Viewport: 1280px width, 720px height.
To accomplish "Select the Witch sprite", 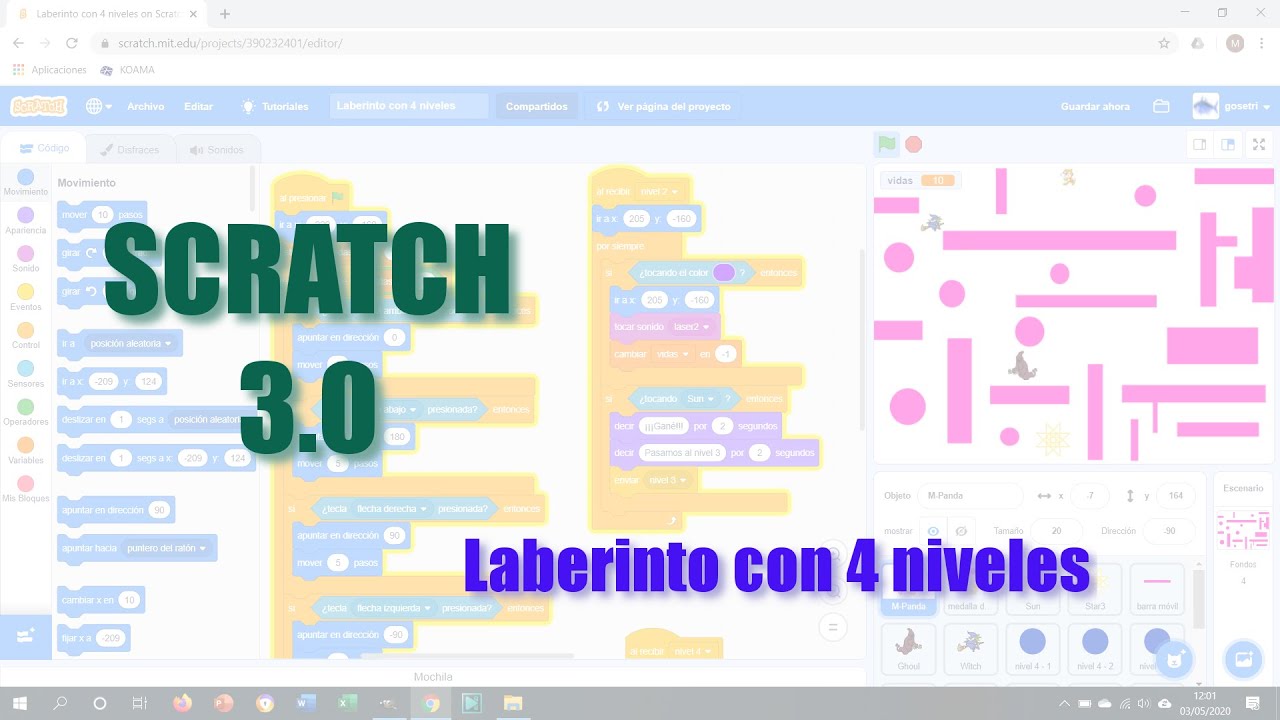I will (970, 649).
